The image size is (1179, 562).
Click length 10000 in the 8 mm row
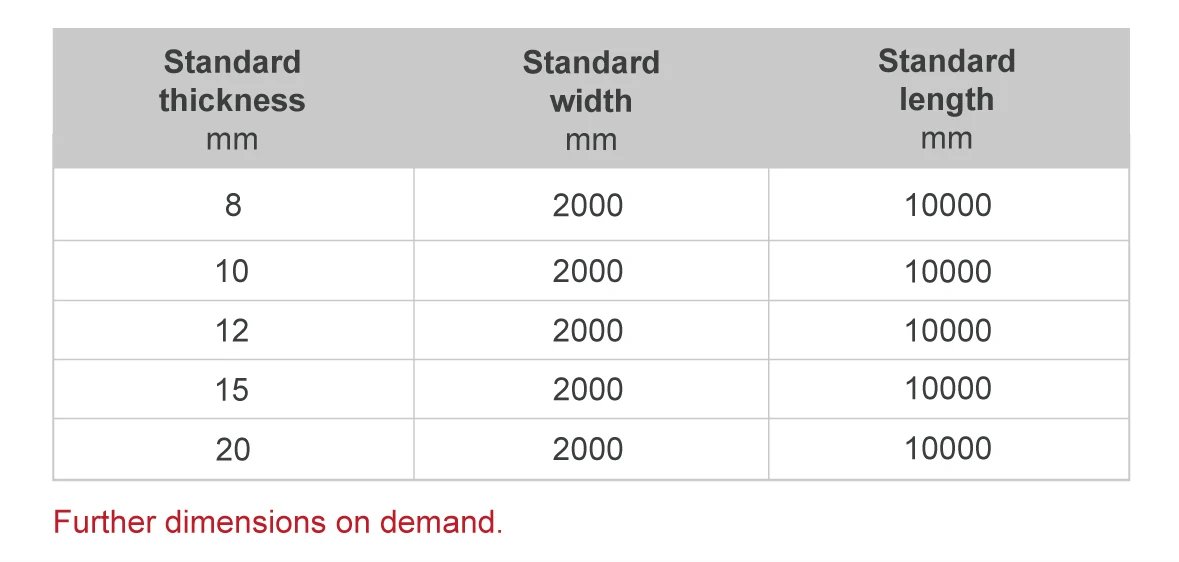(947, 205)
